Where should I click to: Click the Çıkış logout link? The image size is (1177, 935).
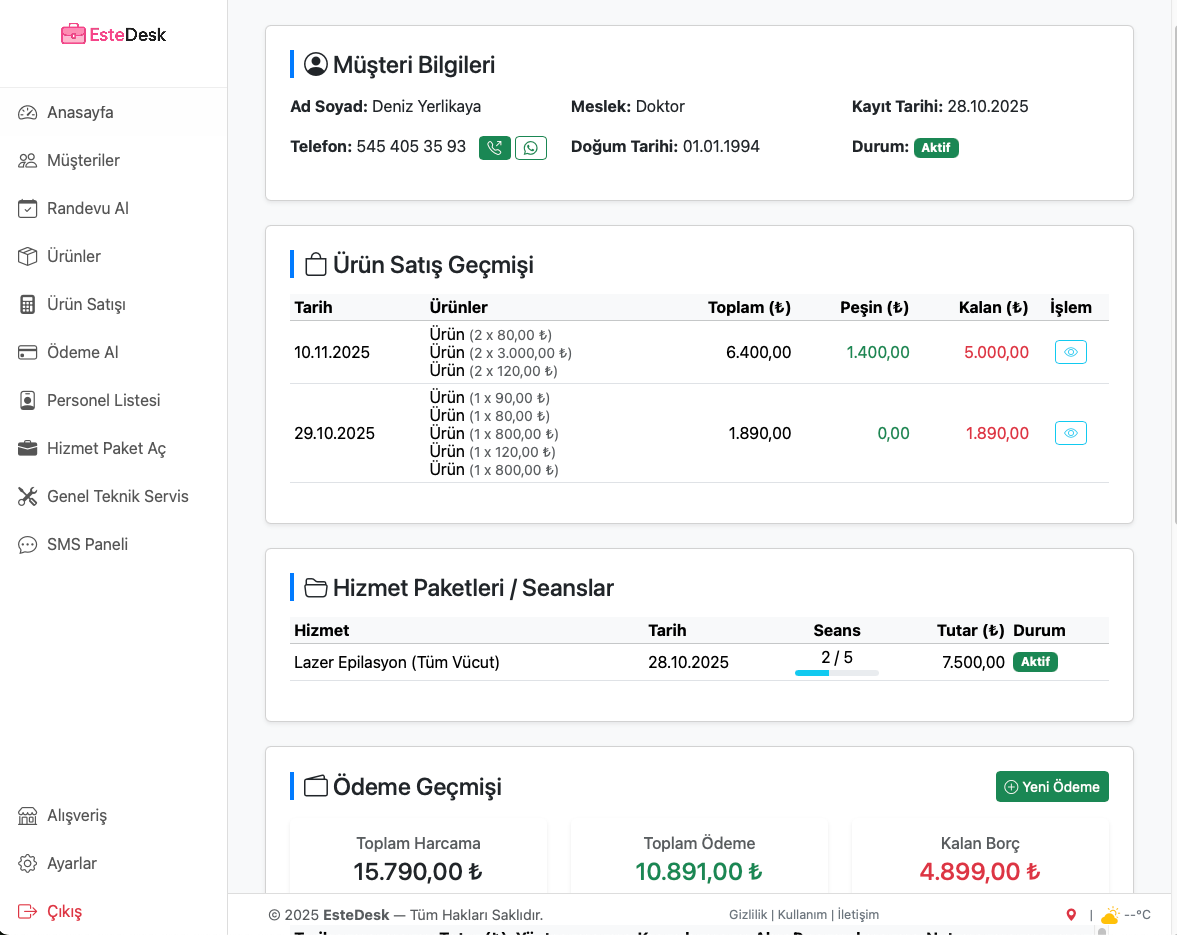(64, 911)
